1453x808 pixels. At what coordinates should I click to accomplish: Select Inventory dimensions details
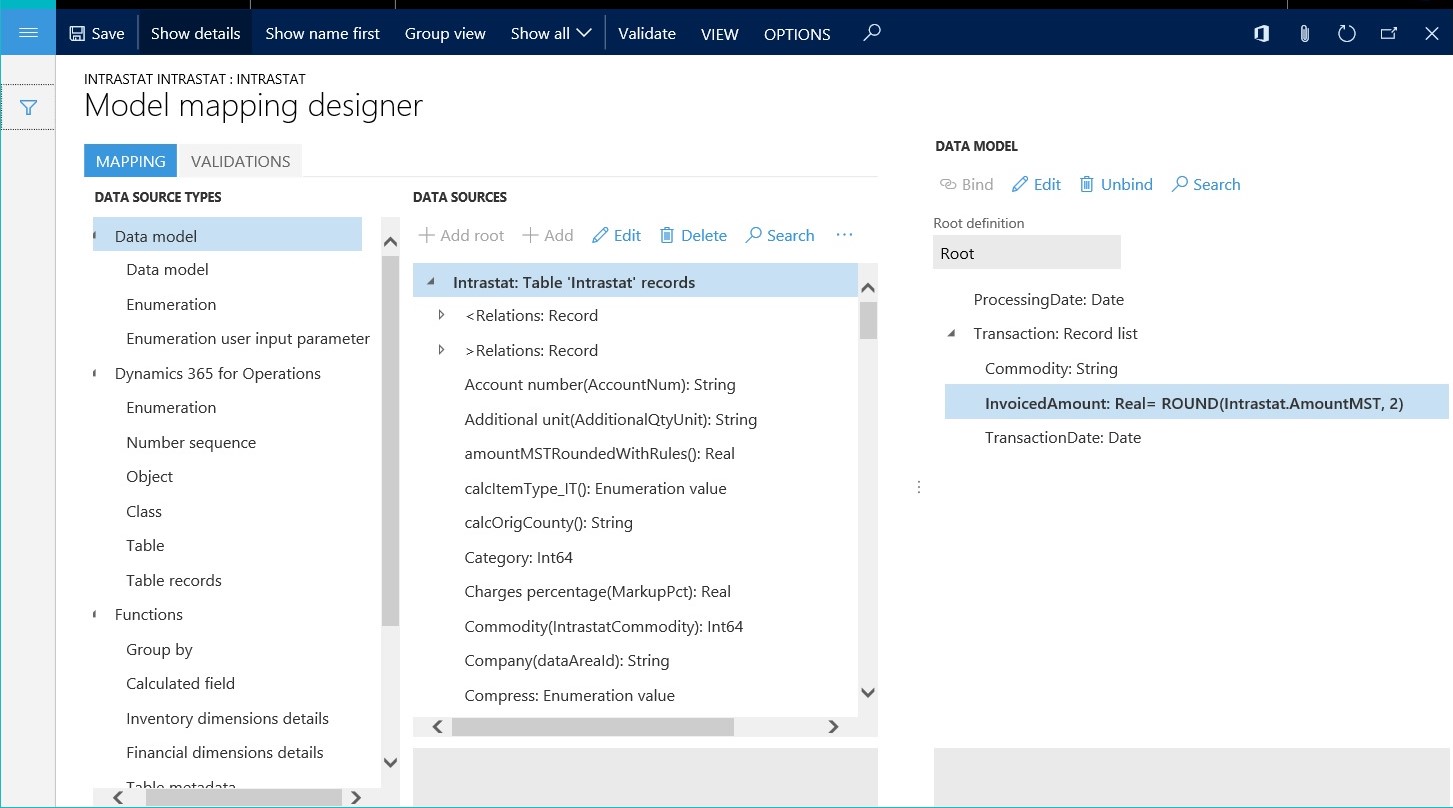(227, 718)
